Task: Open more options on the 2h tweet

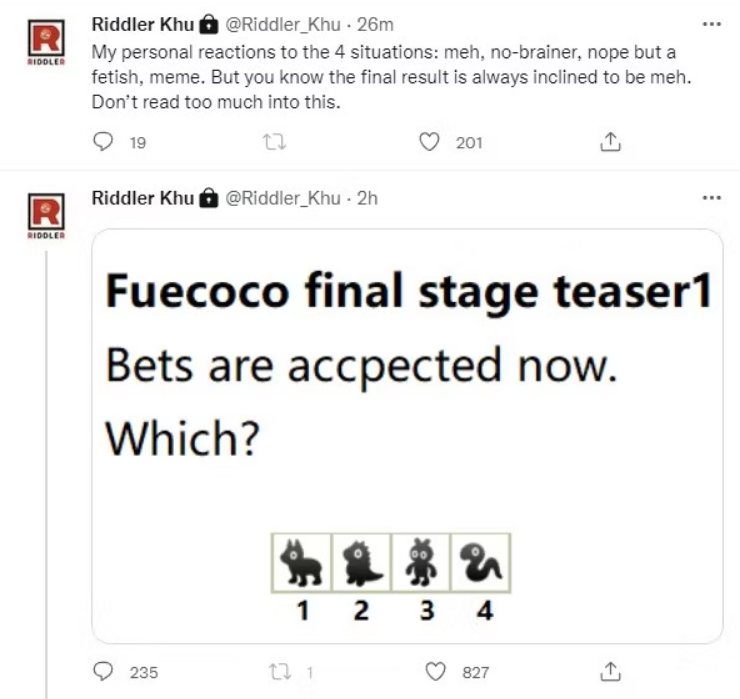Action: [x=711, y=197]
